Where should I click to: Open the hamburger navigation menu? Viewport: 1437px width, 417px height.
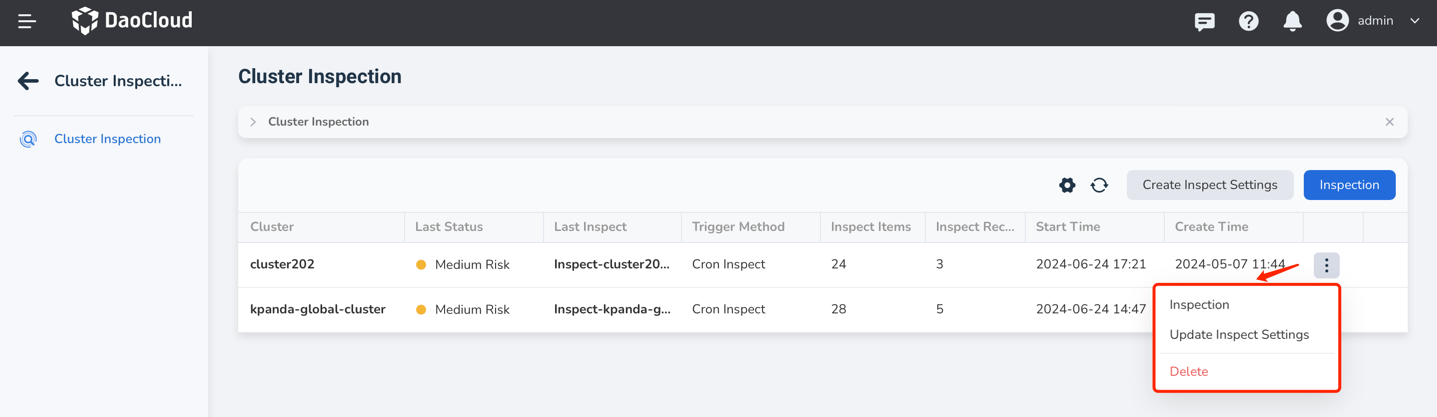point(27,21)
